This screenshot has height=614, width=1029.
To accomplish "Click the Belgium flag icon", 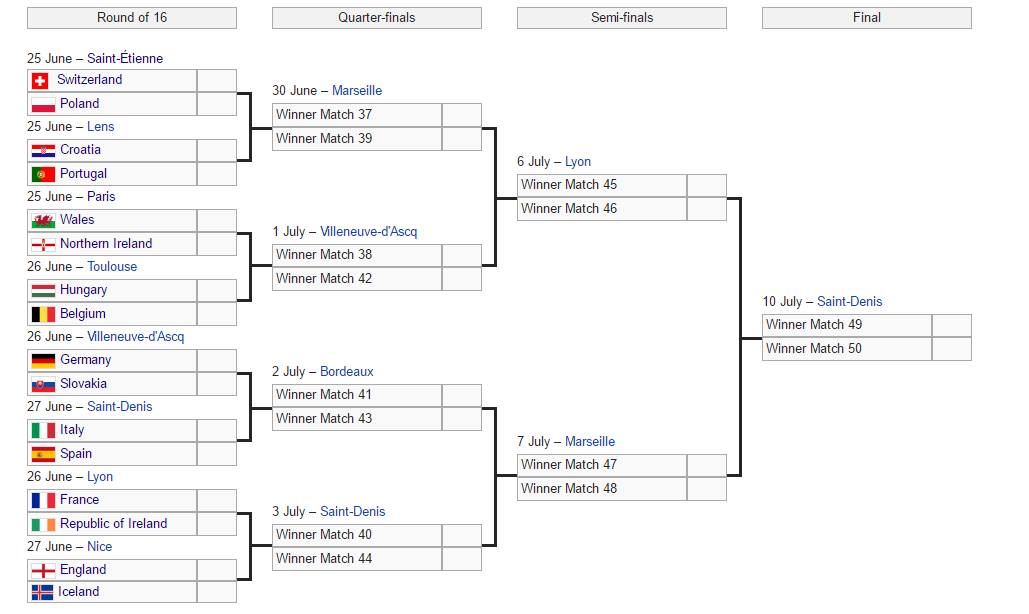I will tap(43, 314).
